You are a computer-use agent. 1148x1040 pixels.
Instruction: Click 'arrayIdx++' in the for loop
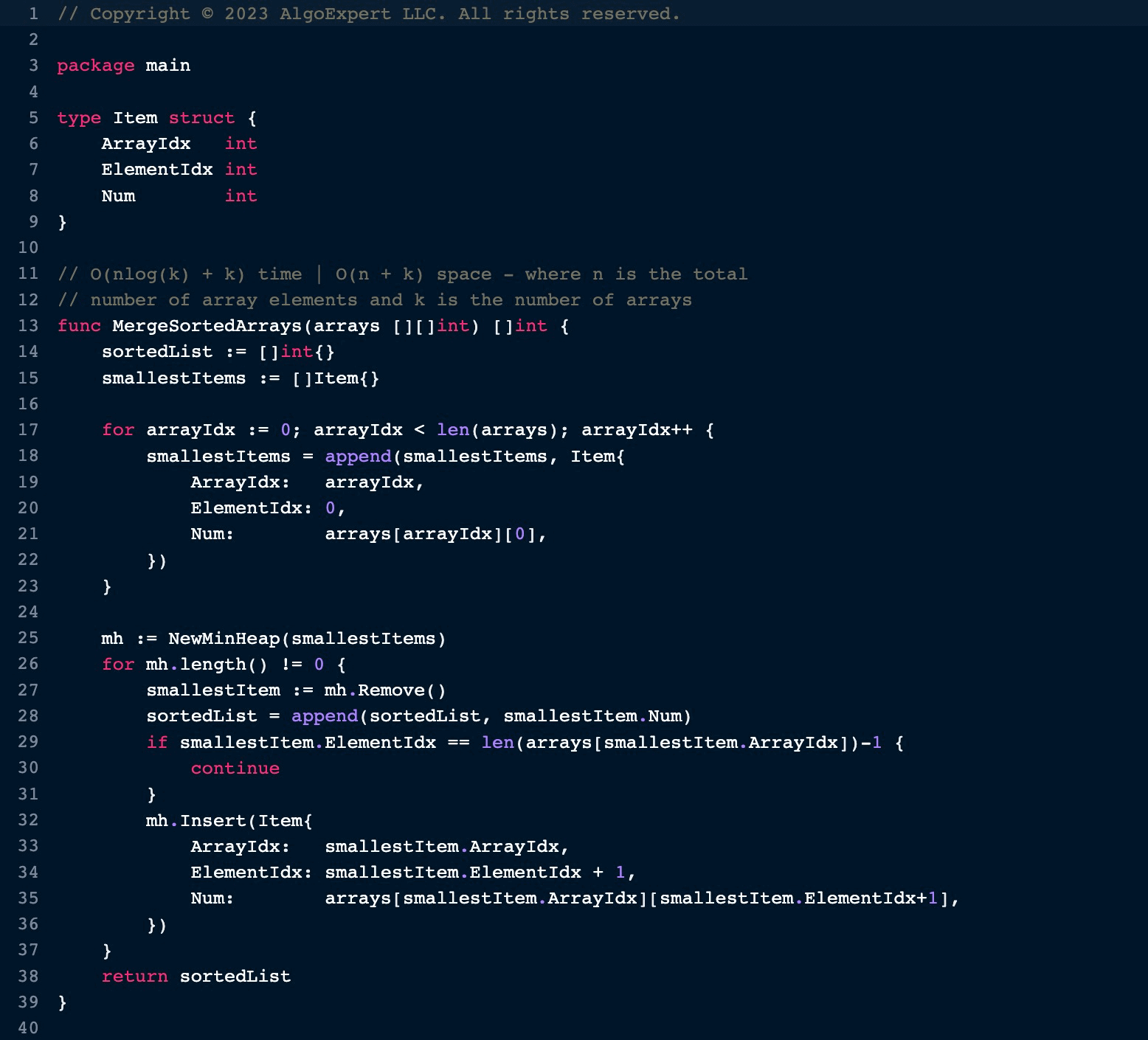click(636, 430)
